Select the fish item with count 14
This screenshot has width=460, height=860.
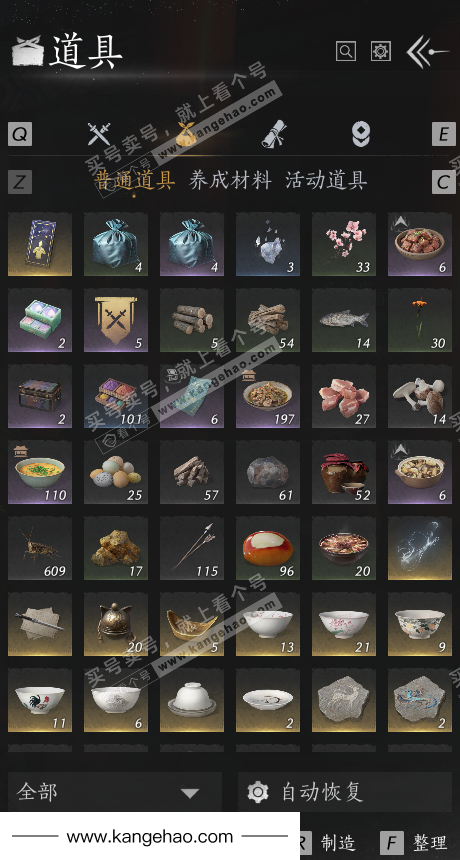pos(344,320)
